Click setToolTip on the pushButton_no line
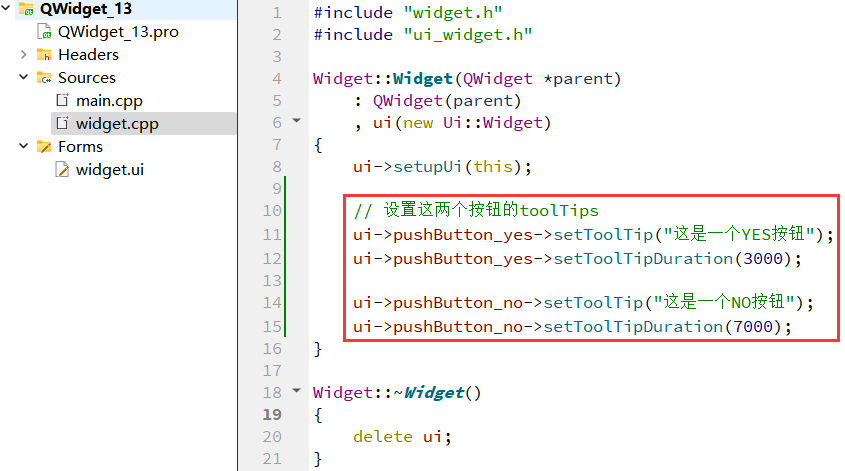Image resolution: width=845 pixels, height=471 pixels. click(593, 303)
